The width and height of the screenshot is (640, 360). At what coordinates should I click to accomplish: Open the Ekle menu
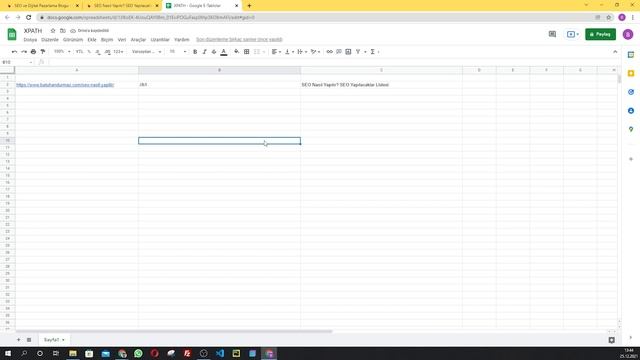click(92, 40)
